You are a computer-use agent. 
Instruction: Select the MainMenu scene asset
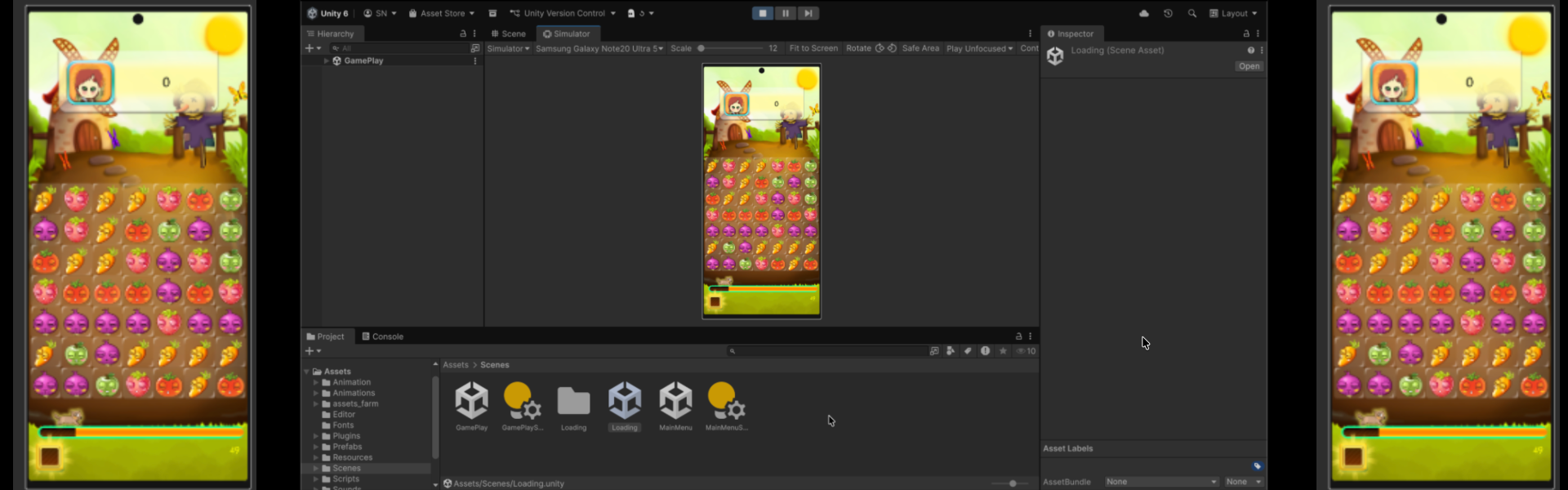pos(675,406)
